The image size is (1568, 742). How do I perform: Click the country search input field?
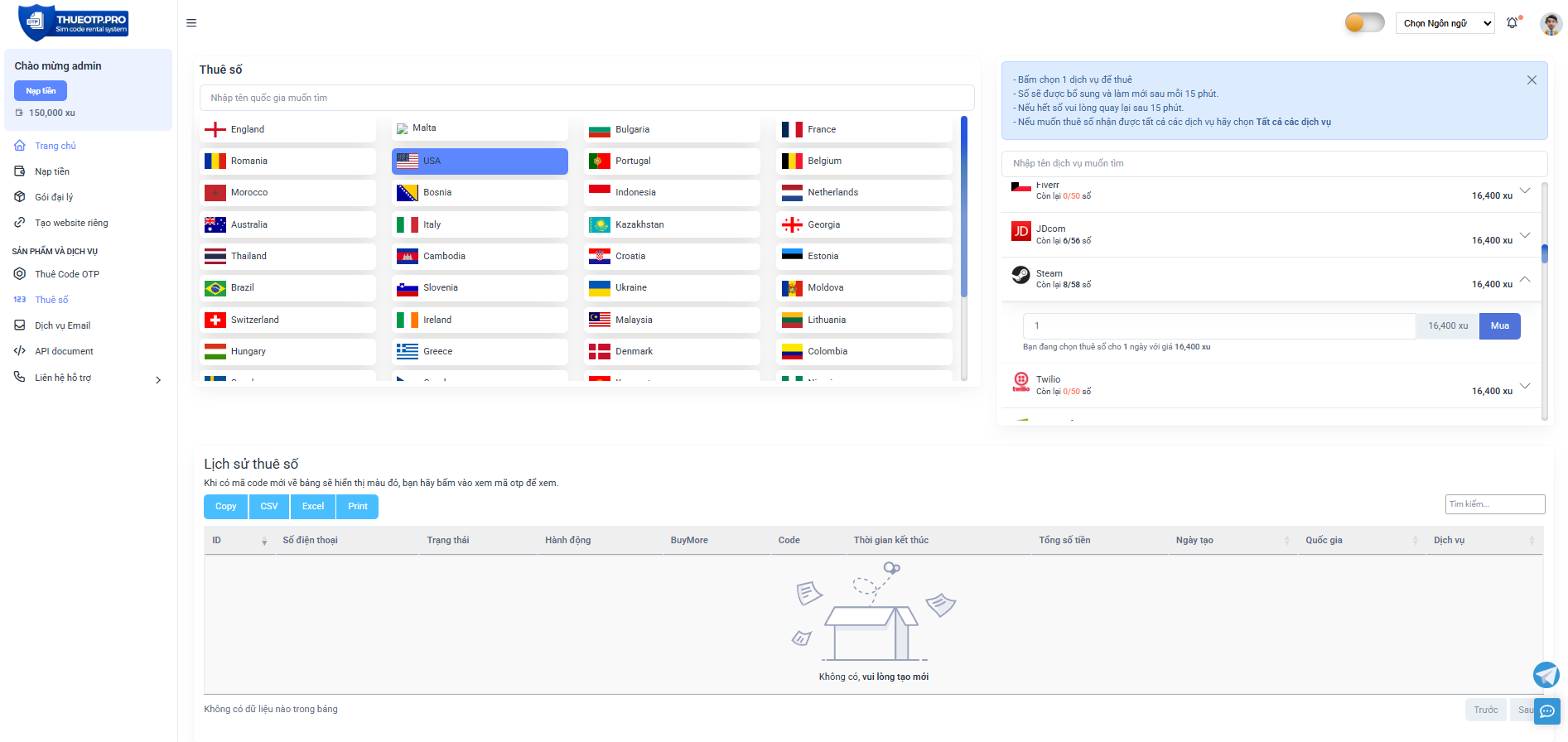tap(586, 98)
